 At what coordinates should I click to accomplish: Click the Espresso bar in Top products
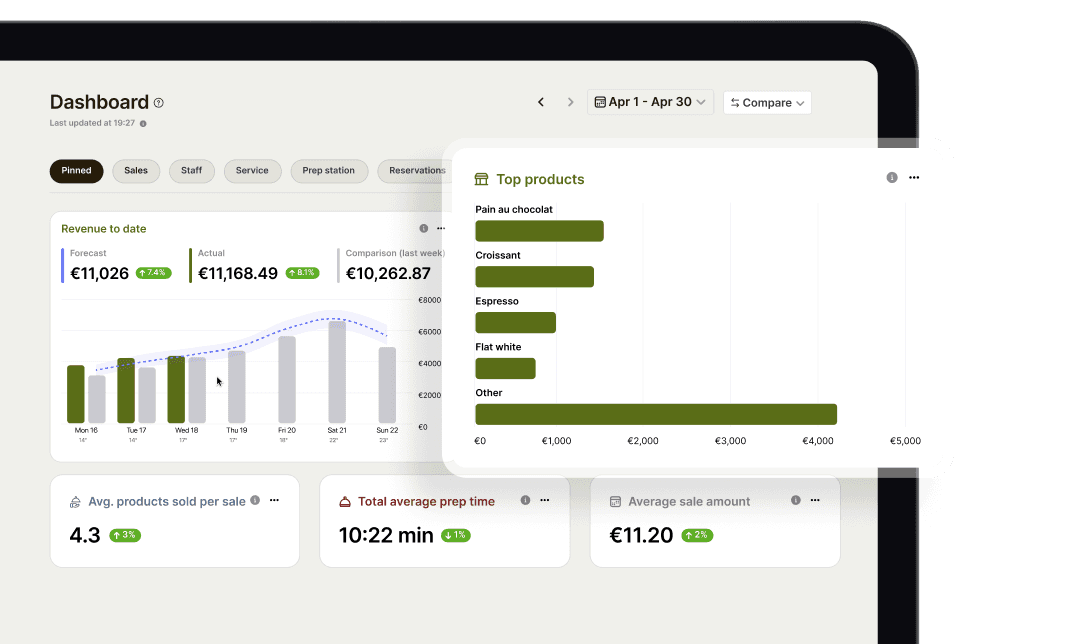pyautogui.click(x=515, y=322)
